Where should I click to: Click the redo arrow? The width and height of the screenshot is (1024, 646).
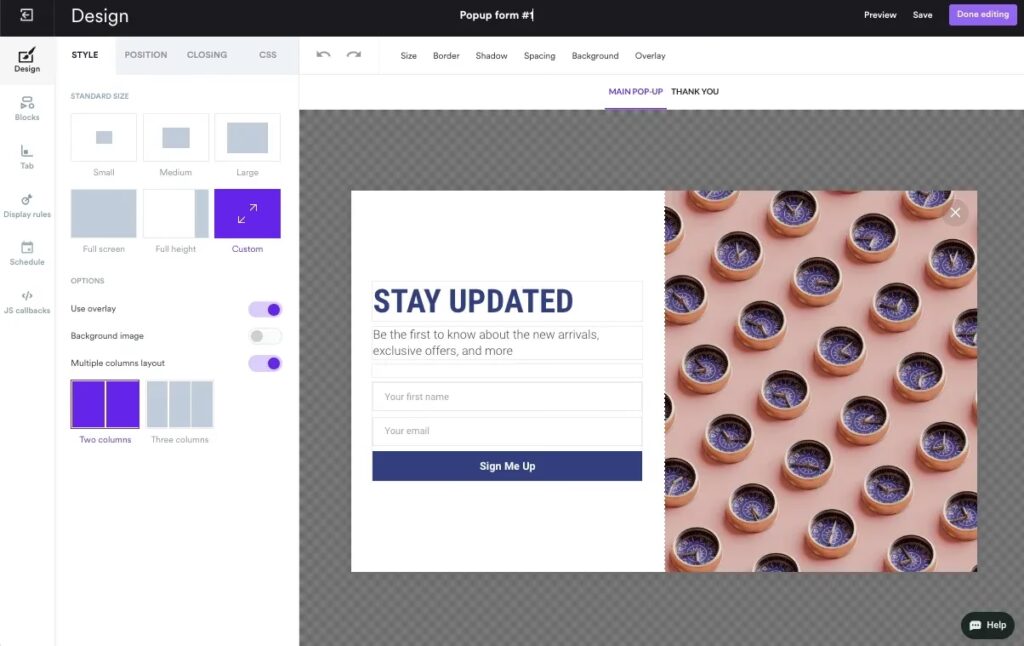click(353, 55)
